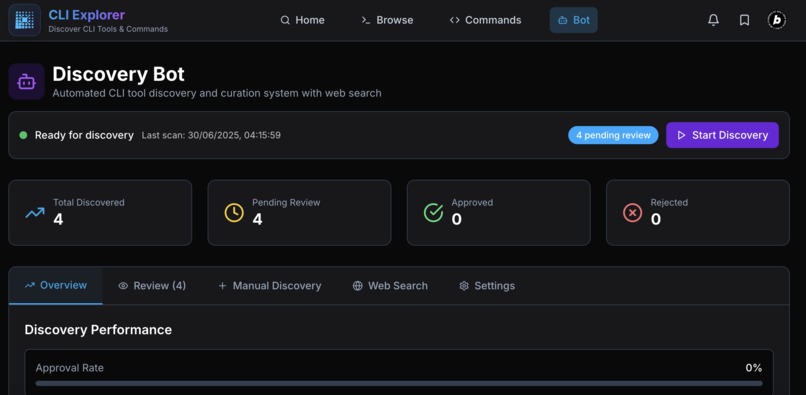Click the Rejected X circle icon

coord(632,213)
